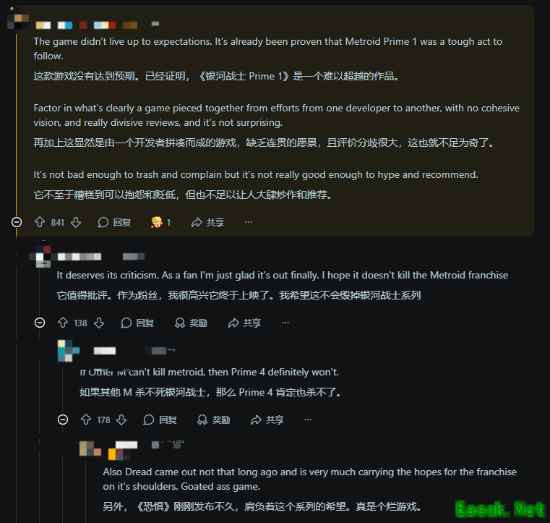Viewport: 550px width, 523px height.
Task: Upvote the 138-vote reply about criticism
Action: [x=63, y=323]
